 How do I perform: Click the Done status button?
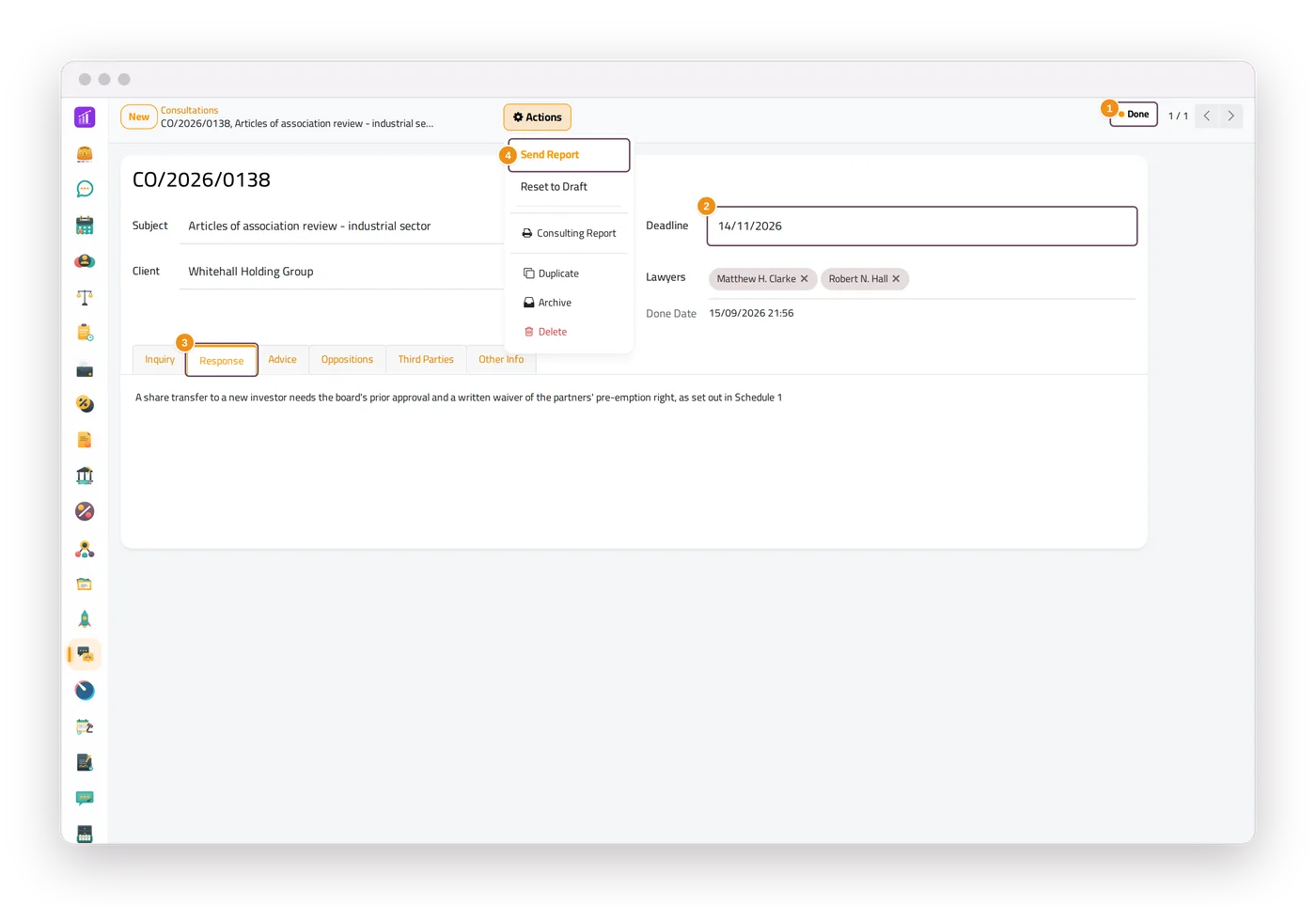click(1134, 115)
